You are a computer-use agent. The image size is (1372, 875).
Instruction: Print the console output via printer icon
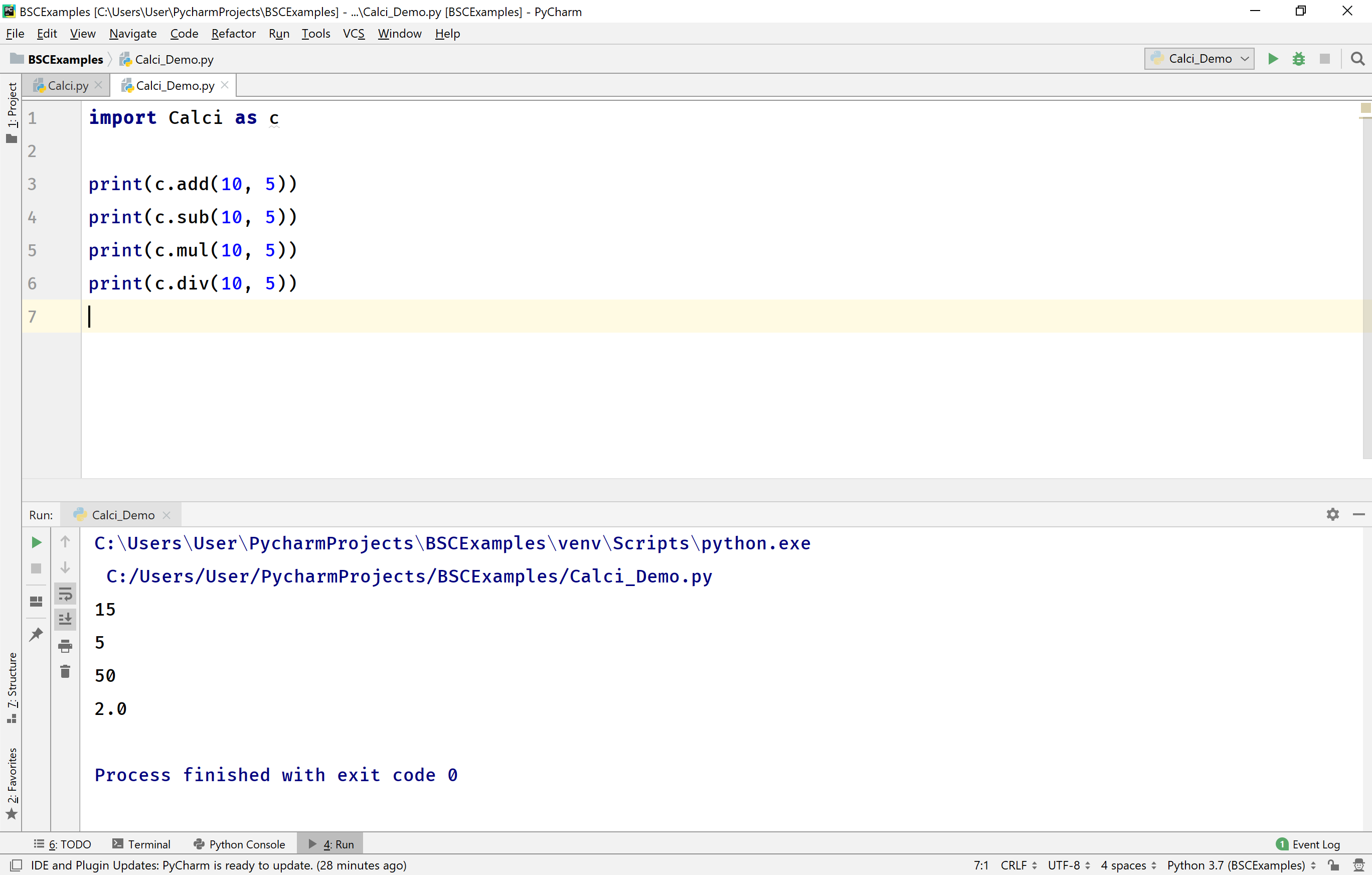point(65,646)
